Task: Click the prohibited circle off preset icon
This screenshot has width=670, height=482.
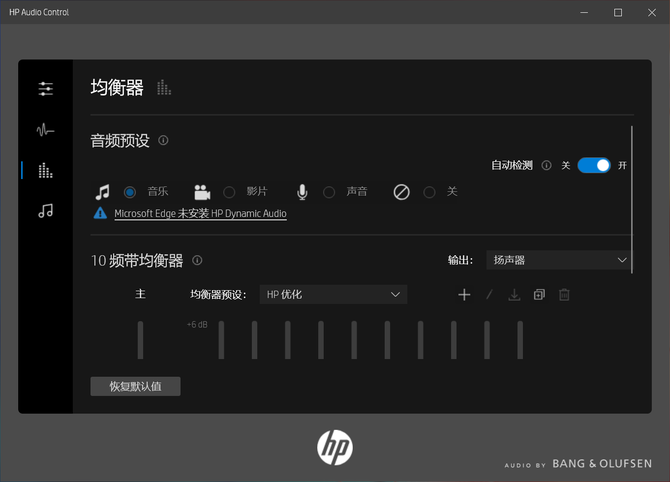Action: (401, 192)
